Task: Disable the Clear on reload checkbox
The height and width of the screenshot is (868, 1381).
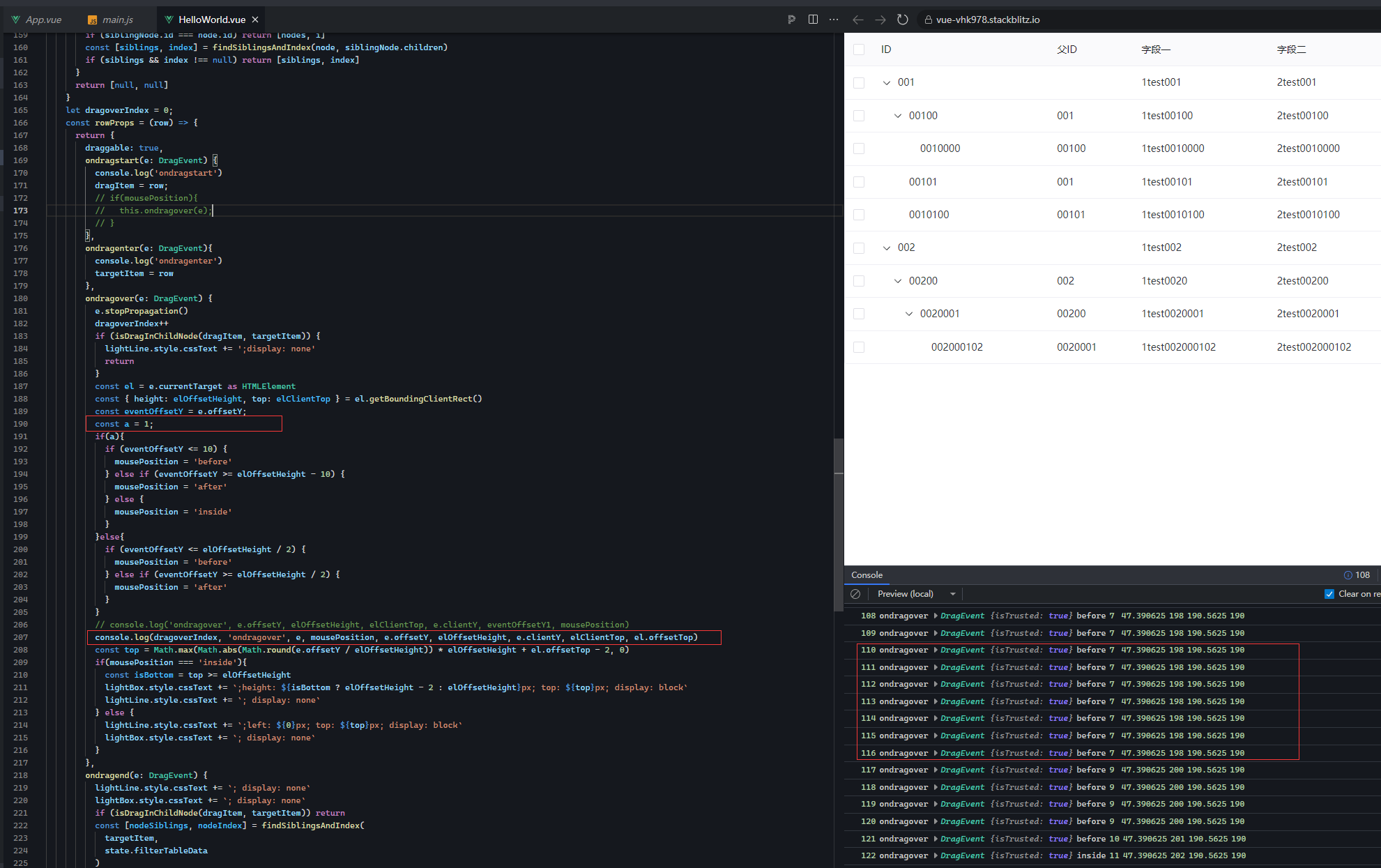Action: [x=1329, y=593]
